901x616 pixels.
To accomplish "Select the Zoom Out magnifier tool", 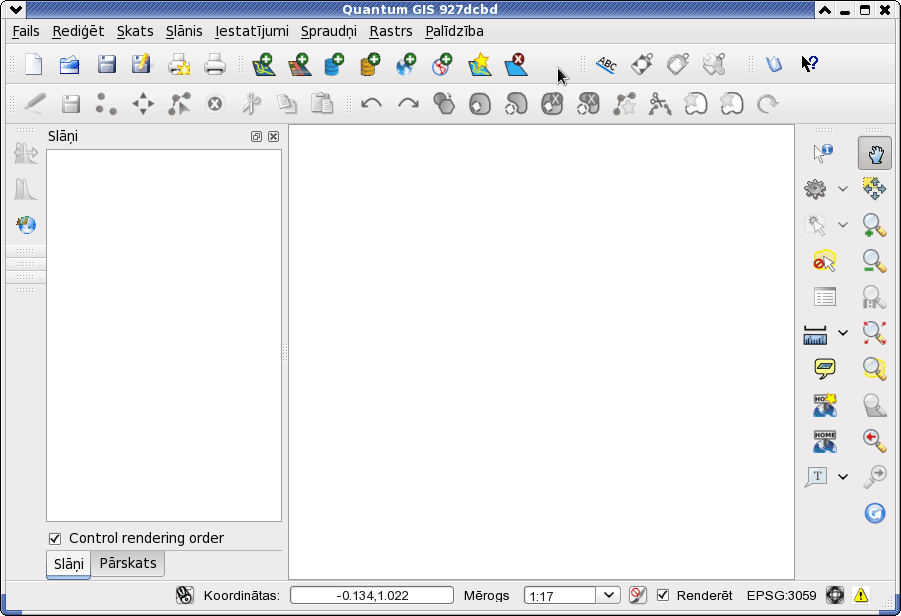I will pos(874,261).
